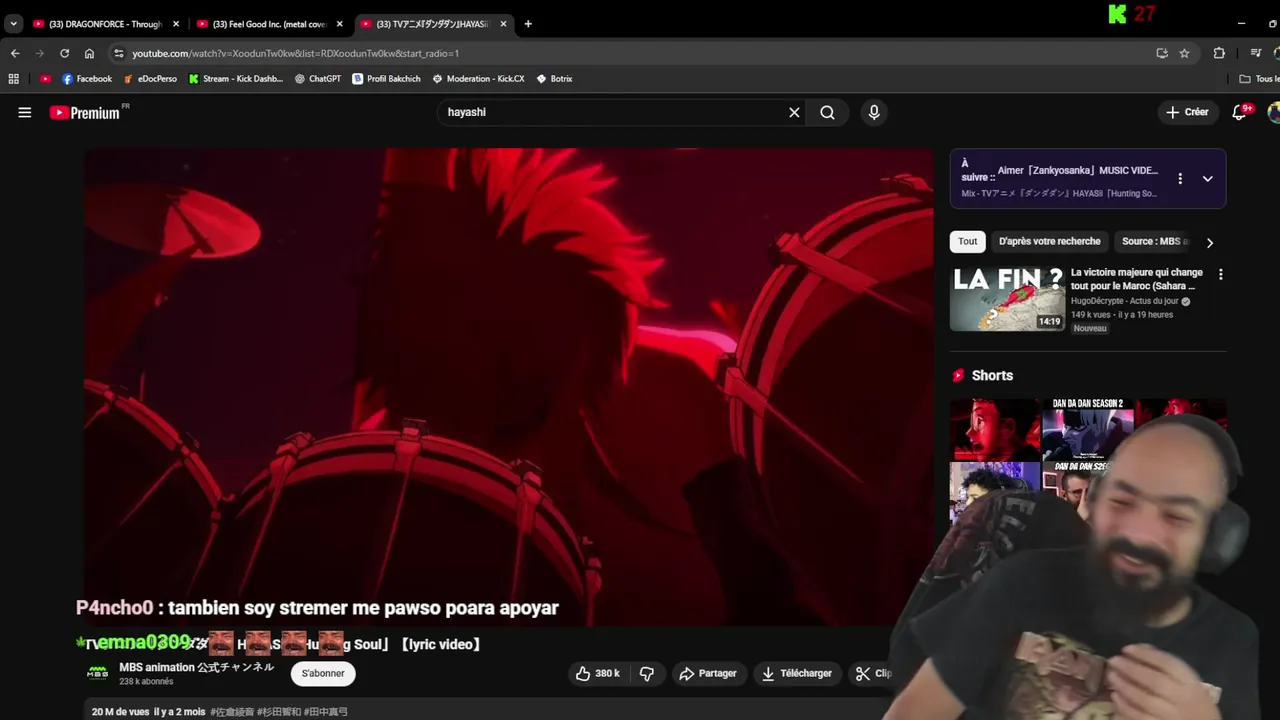The image size is (1280, 720).
Task: Like the video with the 380 k thumbs-up
Action: click(597, 673)
